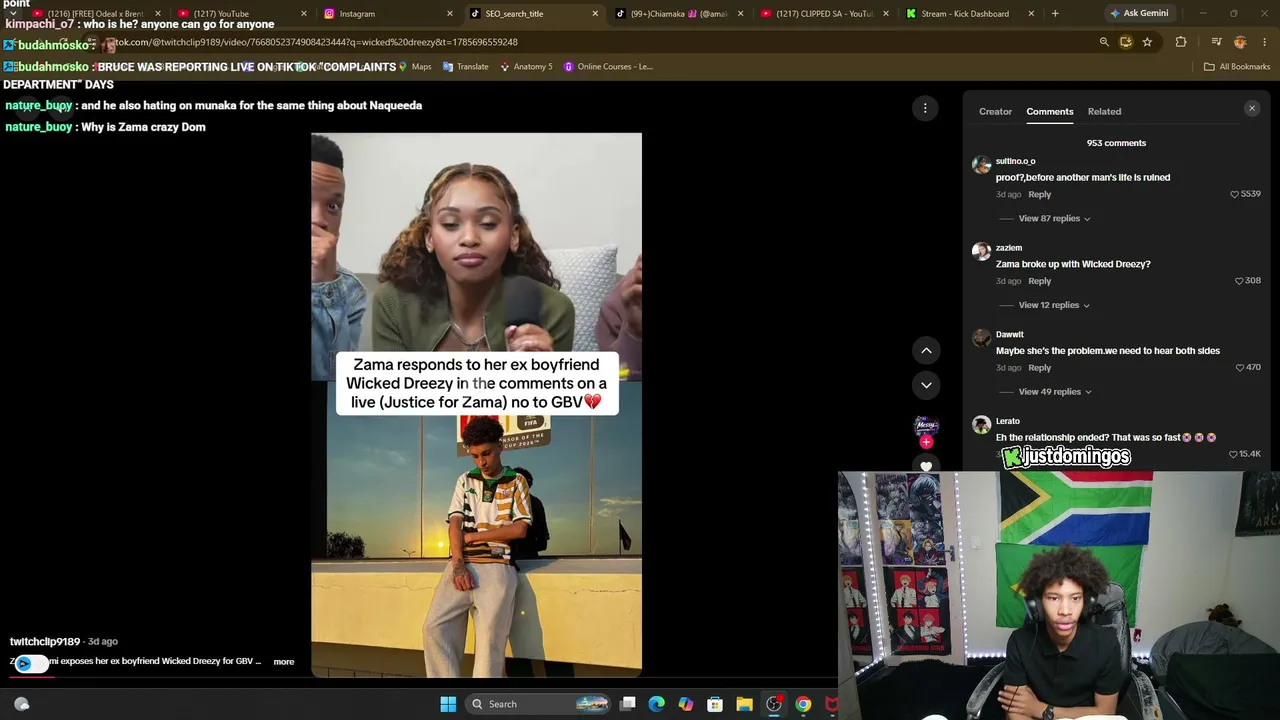Switch to OBS Studio on taskbar
This screenshot has width=1280, height=720.
(774, 704)
